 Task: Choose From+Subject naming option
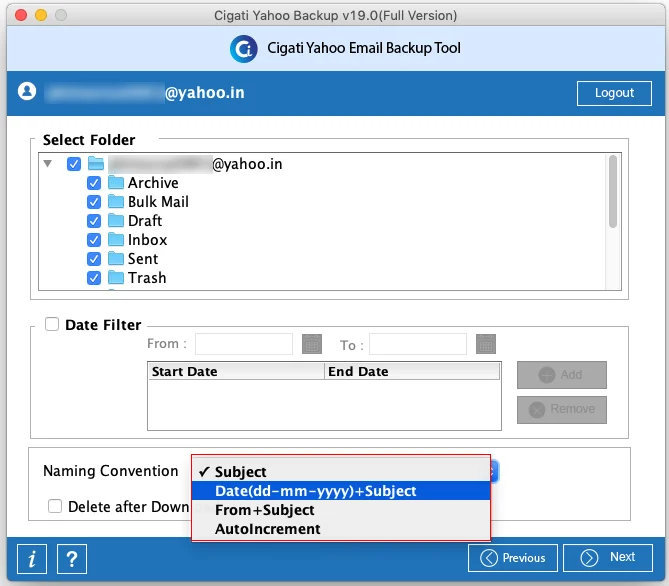[x=341, y=510]
